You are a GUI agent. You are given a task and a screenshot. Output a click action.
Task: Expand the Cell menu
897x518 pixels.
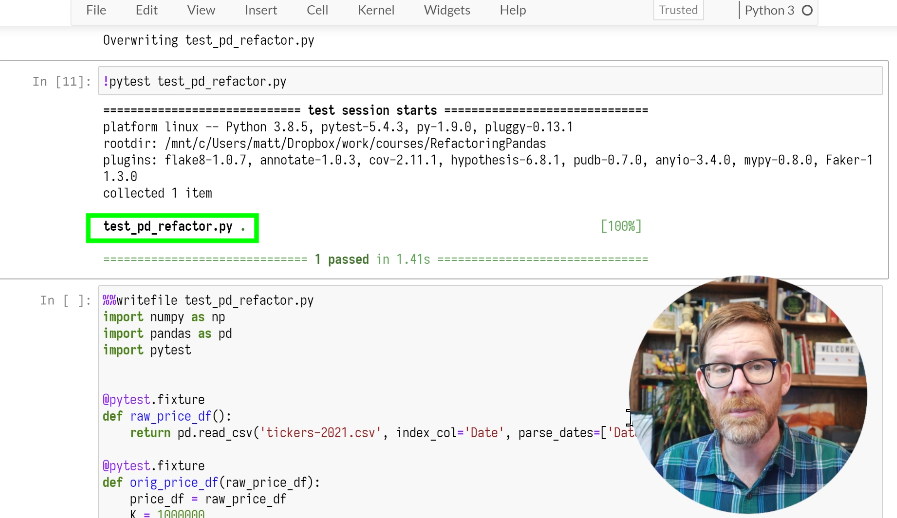[318, 10]
